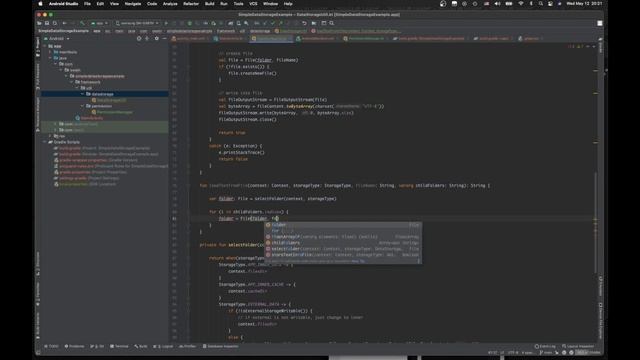The image size is (640, 360).
Task: Click the Navigate Back arrow icon
Action: [64, 23]
